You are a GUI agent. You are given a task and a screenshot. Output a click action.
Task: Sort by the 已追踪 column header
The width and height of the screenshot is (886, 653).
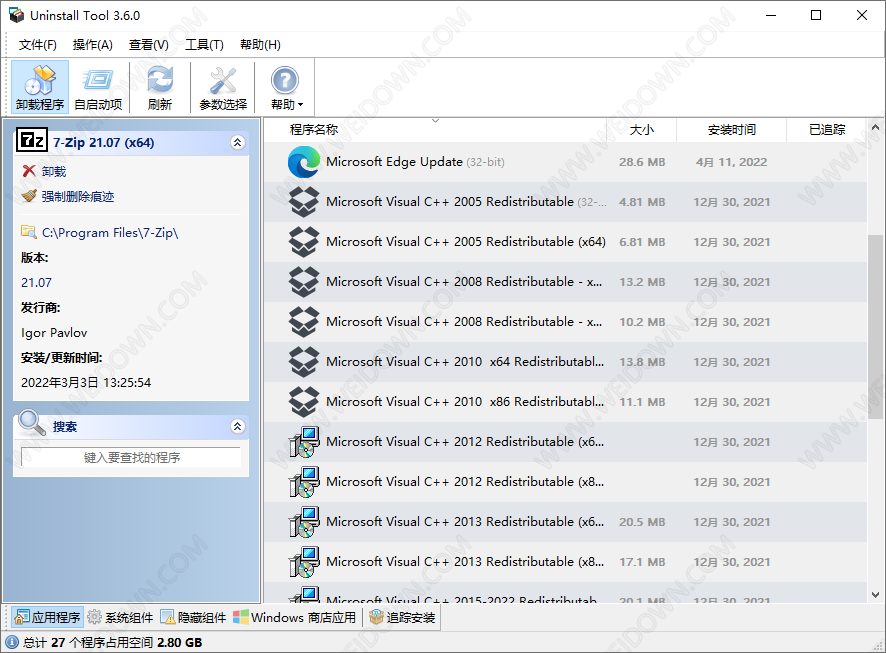pos(827,130)
